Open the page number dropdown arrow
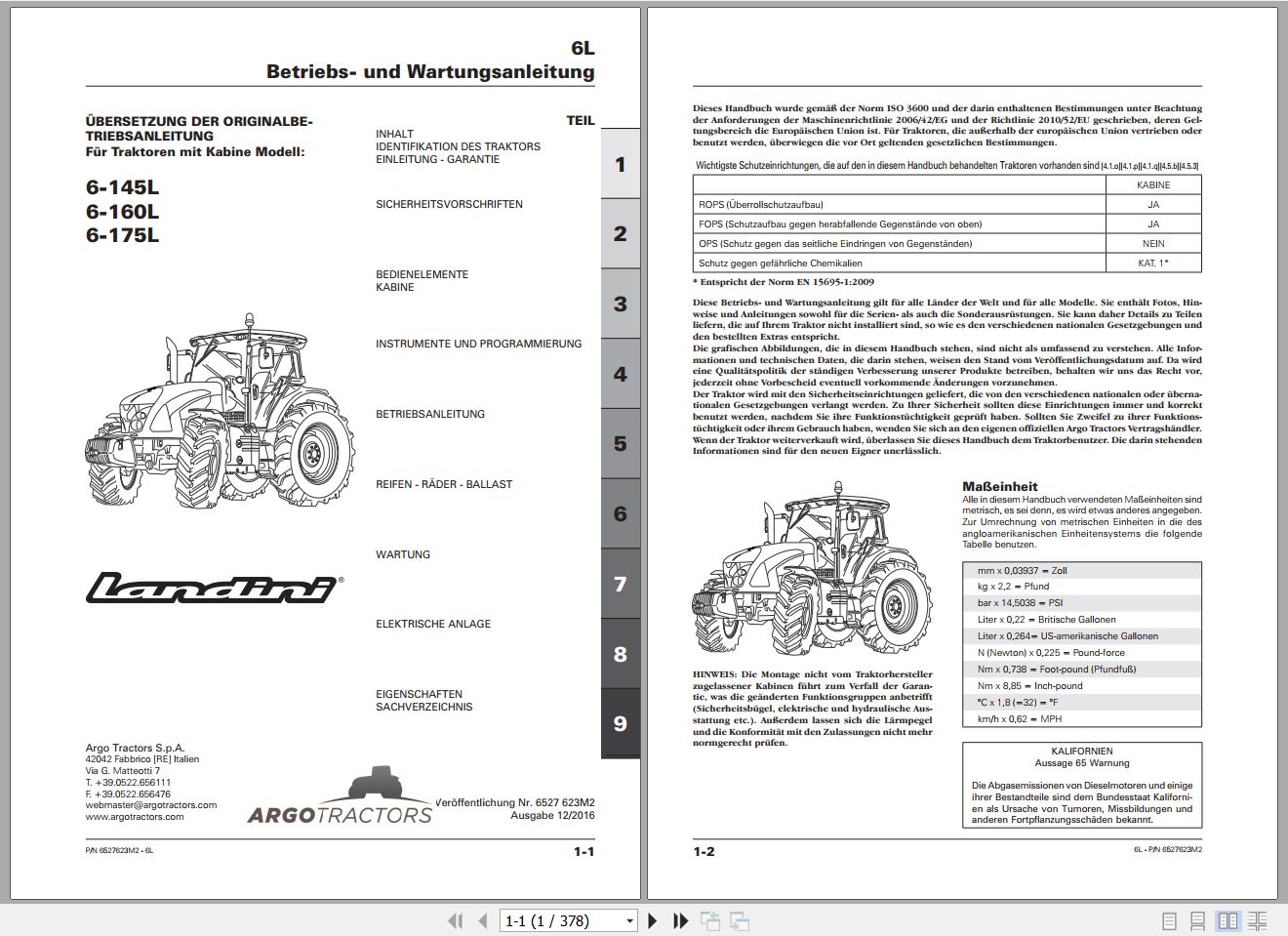This screenshot has width=1288, height=936. point(629,920)
